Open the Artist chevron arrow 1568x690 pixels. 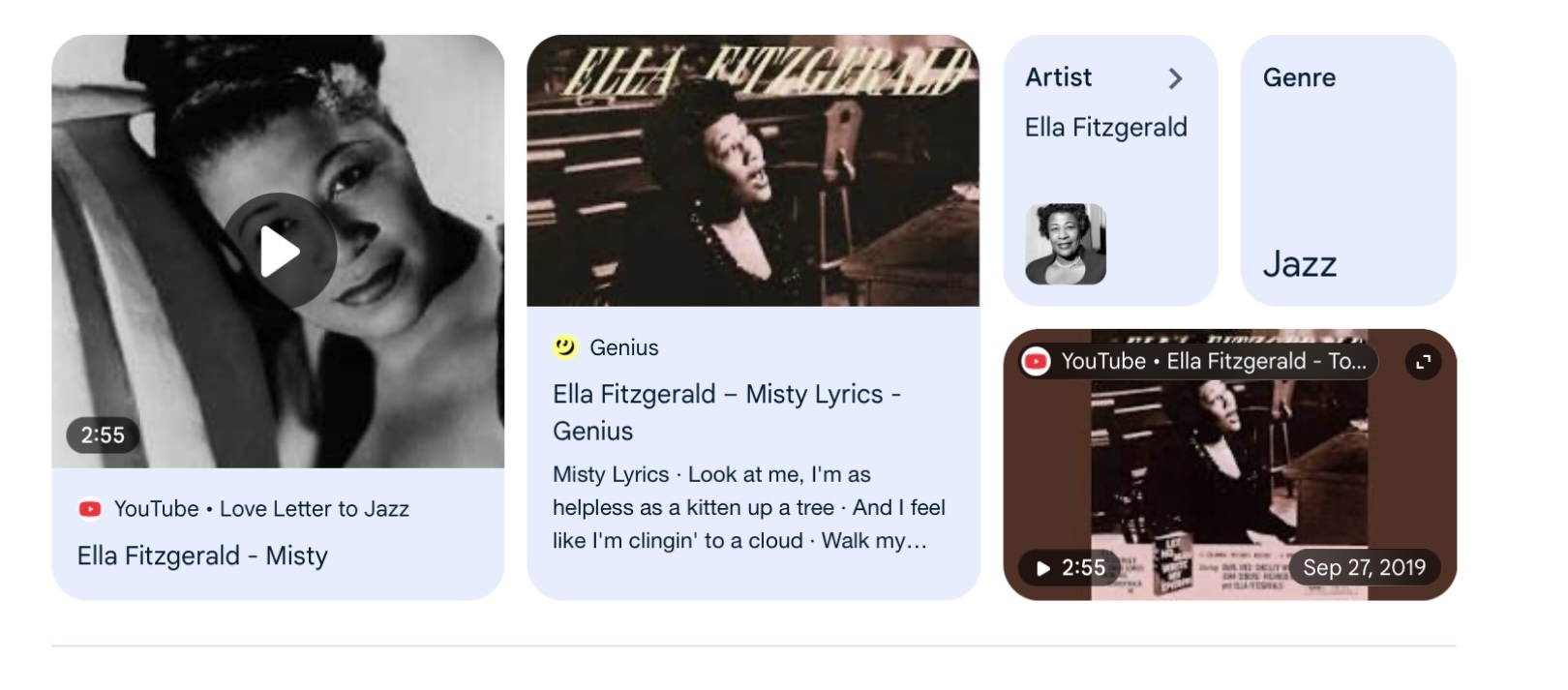(x=1175, y=78)
